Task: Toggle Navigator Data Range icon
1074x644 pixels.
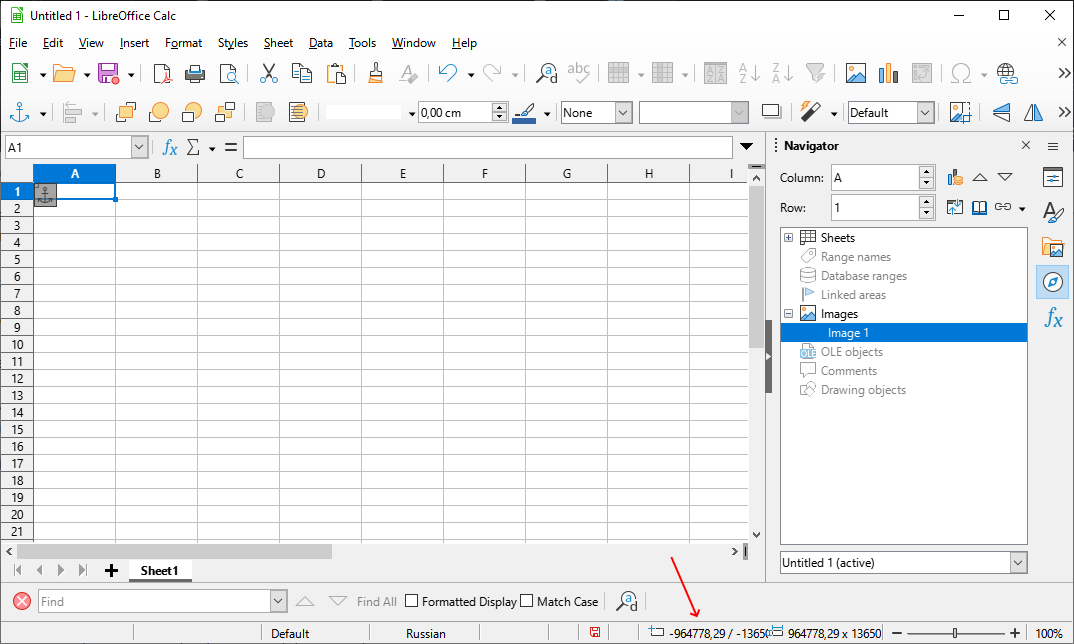Action: (955, 177)
